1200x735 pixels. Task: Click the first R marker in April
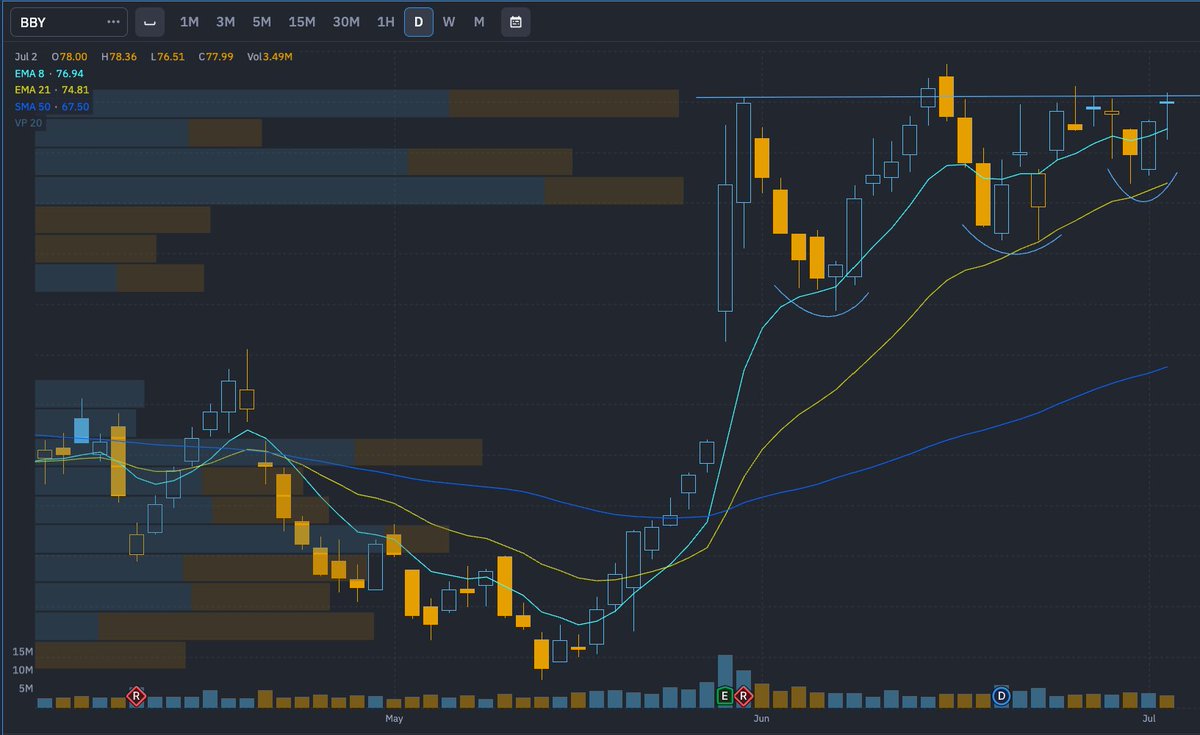pyautogui.click(x=136, y=695)
